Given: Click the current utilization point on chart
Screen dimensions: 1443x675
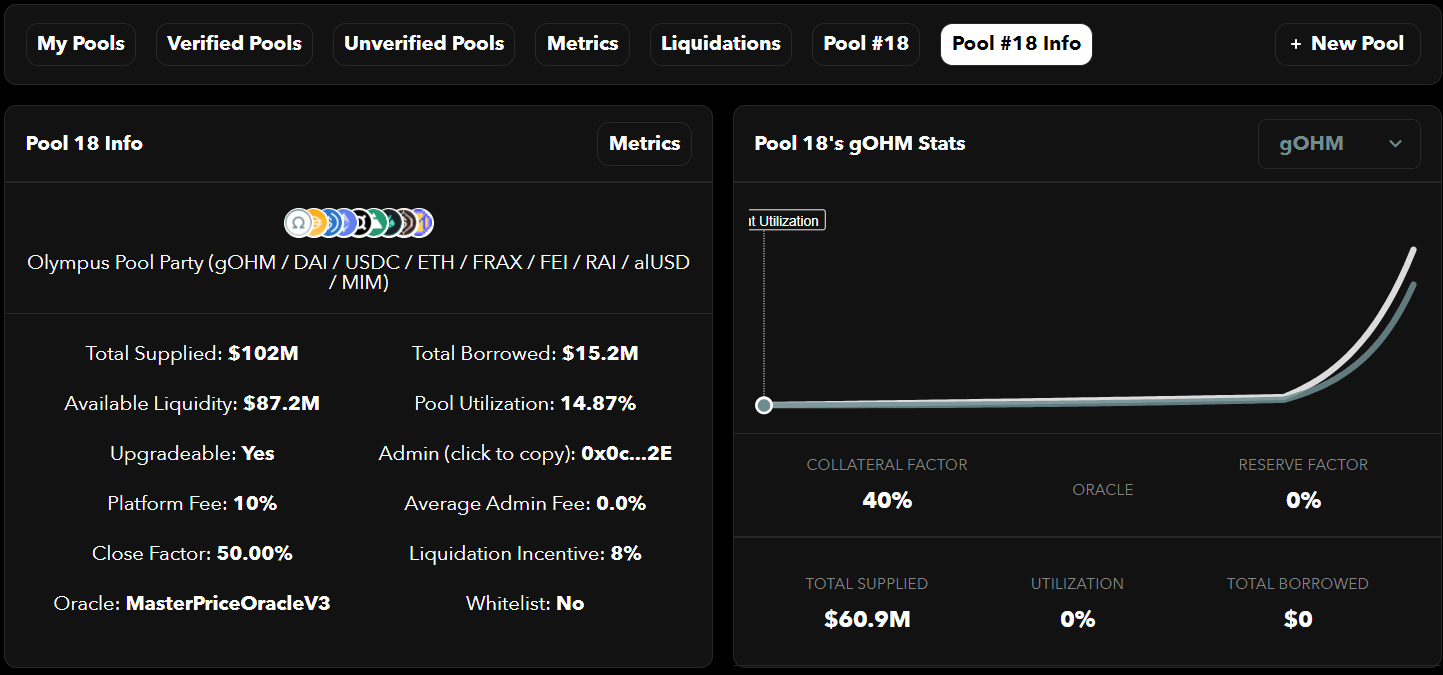Looking at the screenshot, I should [x=764, y=405].
